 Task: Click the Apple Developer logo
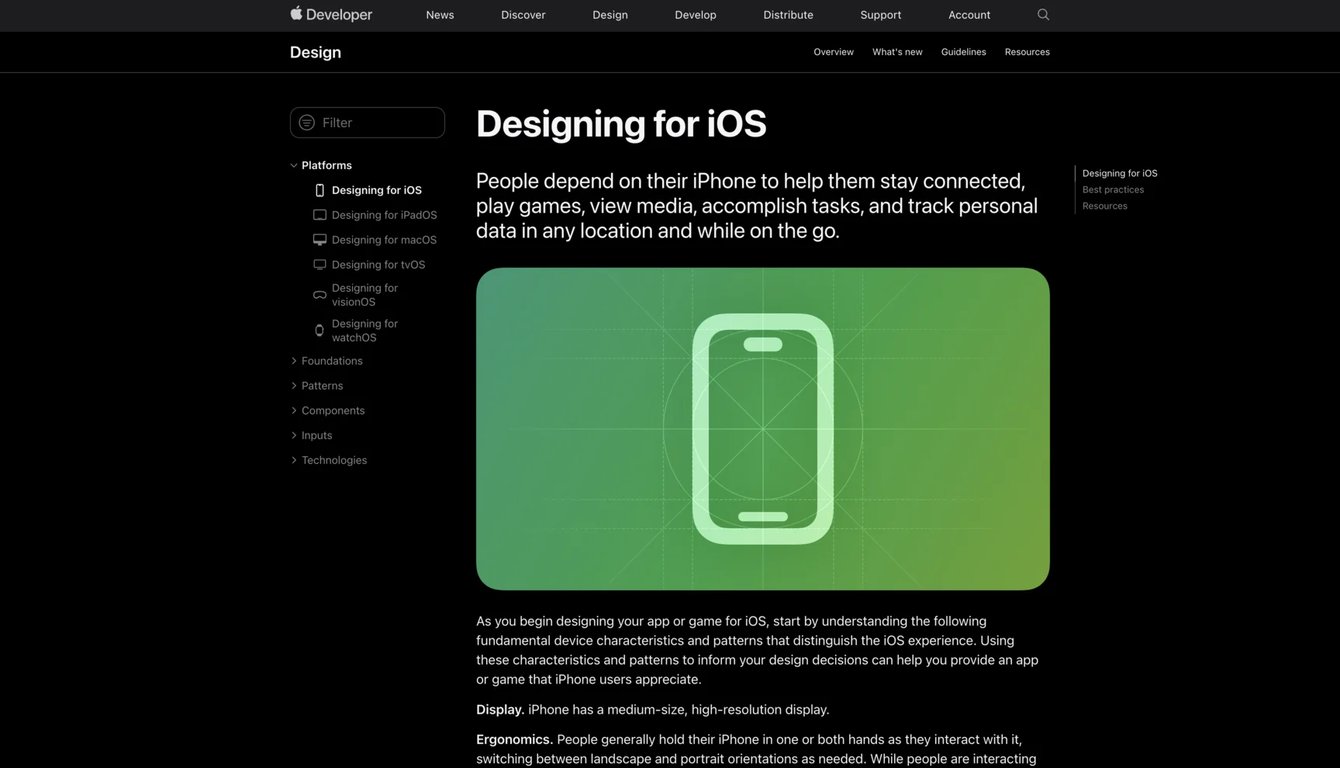point(331,14)
